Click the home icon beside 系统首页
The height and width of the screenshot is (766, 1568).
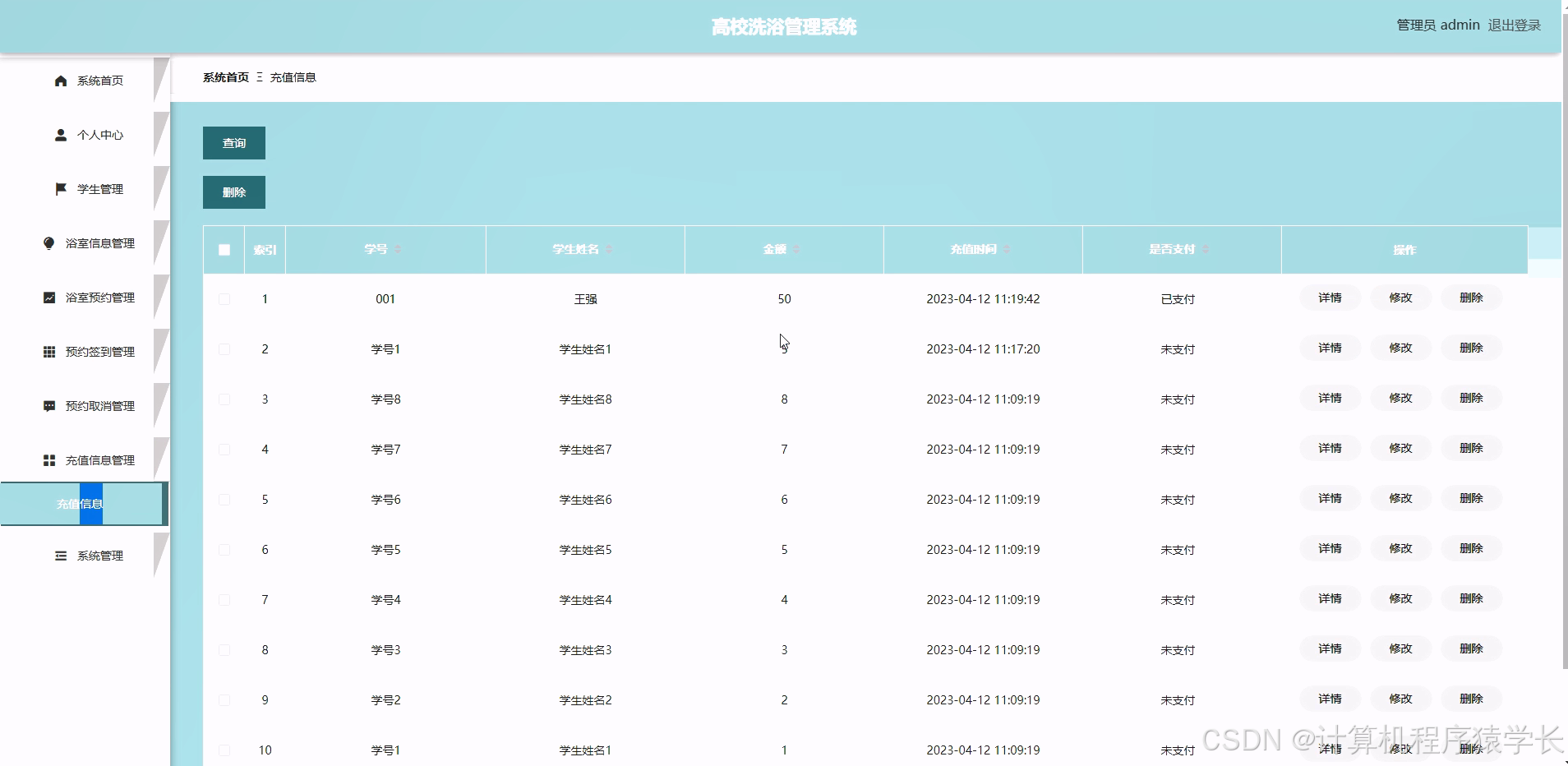coord(61,81)
